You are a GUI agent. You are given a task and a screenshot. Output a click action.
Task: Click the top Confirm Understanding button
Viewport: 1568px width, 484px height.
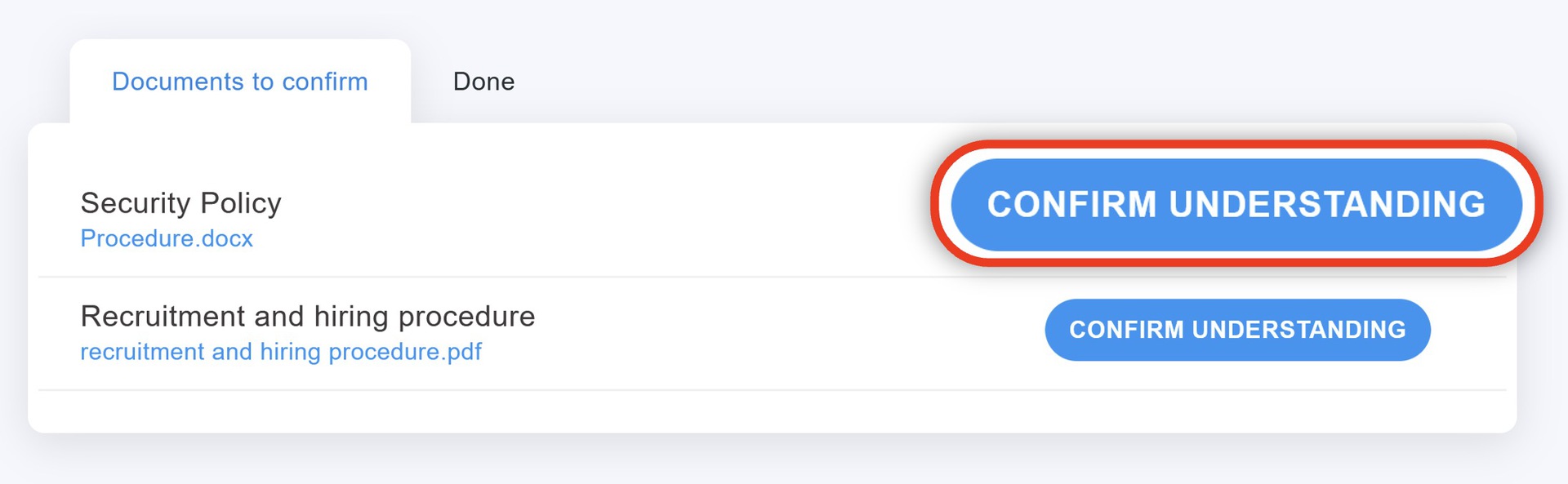[x=1236, y=204]
